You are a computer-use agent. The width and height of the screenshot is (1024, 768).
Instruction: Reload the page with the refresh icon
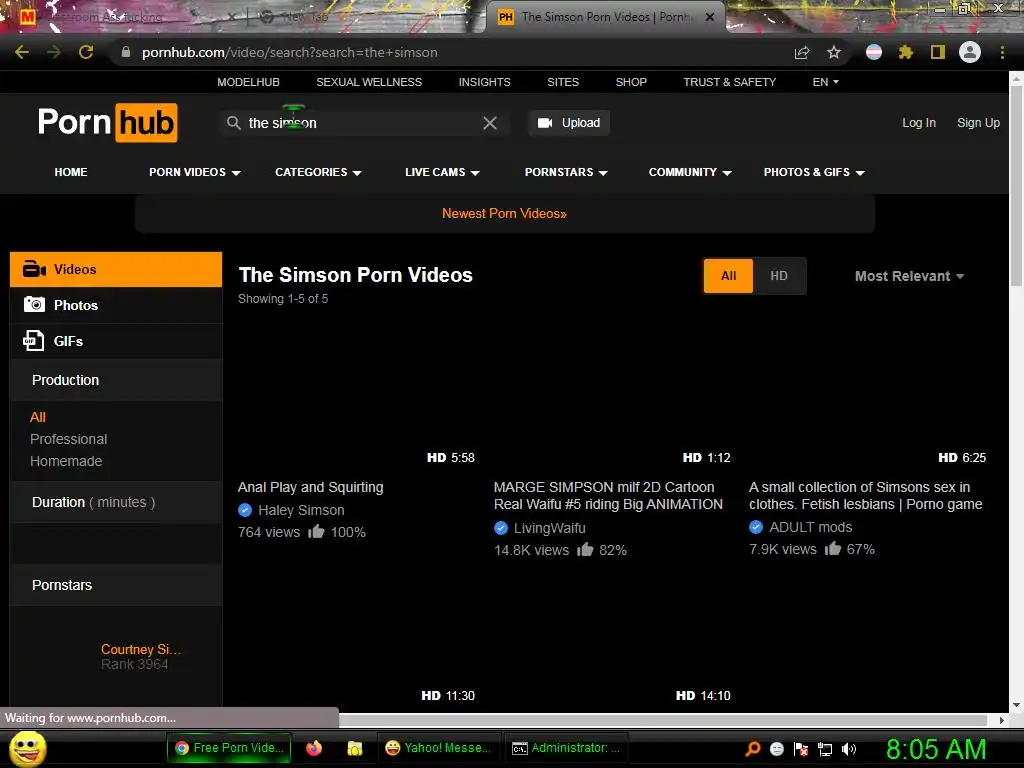86,52
